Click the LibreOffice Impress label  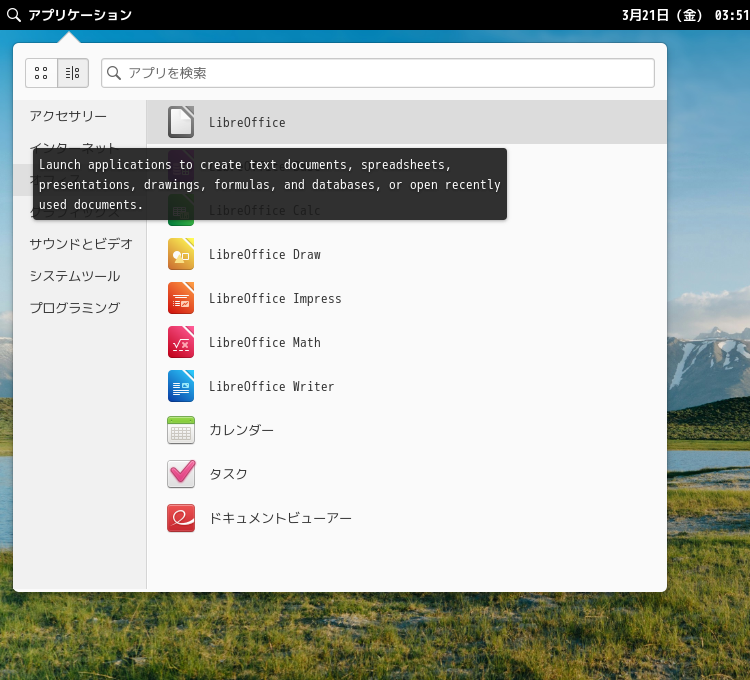[275, 299]
